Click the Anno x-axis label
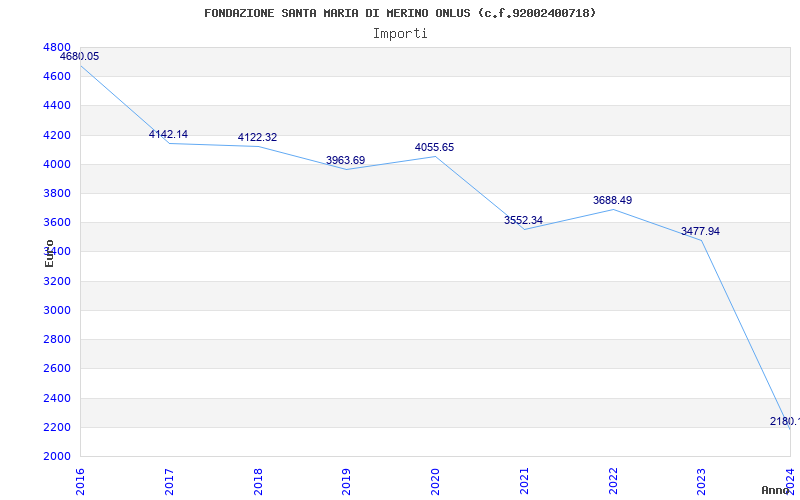 [775, 490]
